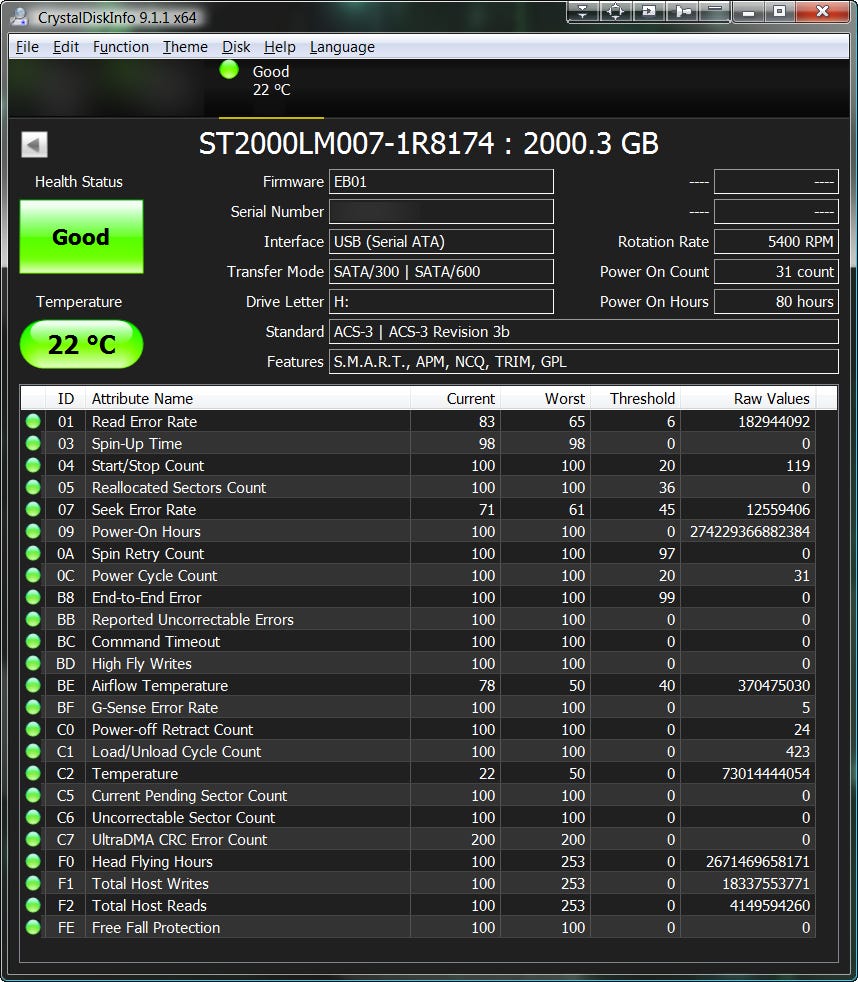Click the Attribute Name column header

(247, 398)
